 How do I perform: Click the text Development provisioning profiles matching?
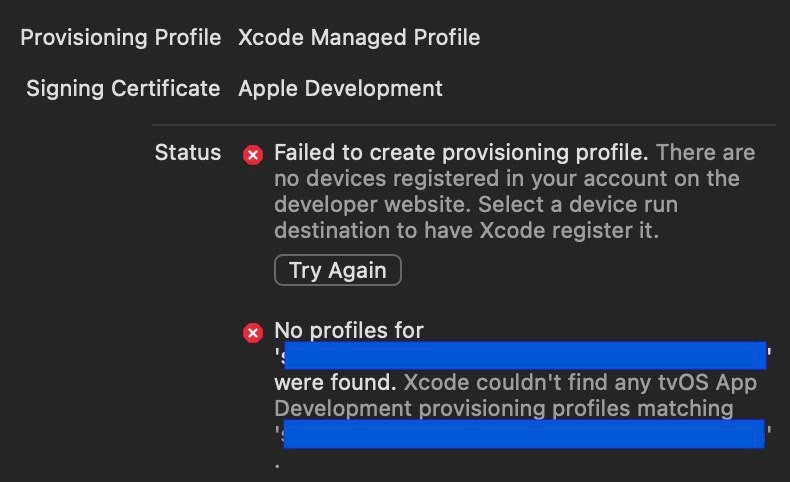[504, 409]
